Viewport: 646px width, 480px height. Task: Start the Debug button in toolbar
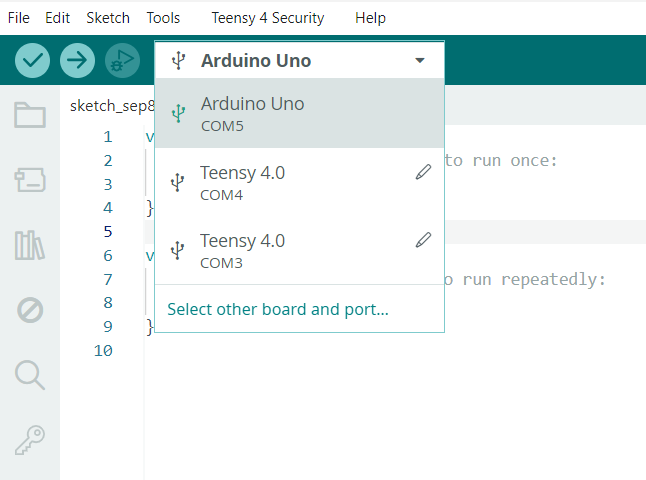122,61
